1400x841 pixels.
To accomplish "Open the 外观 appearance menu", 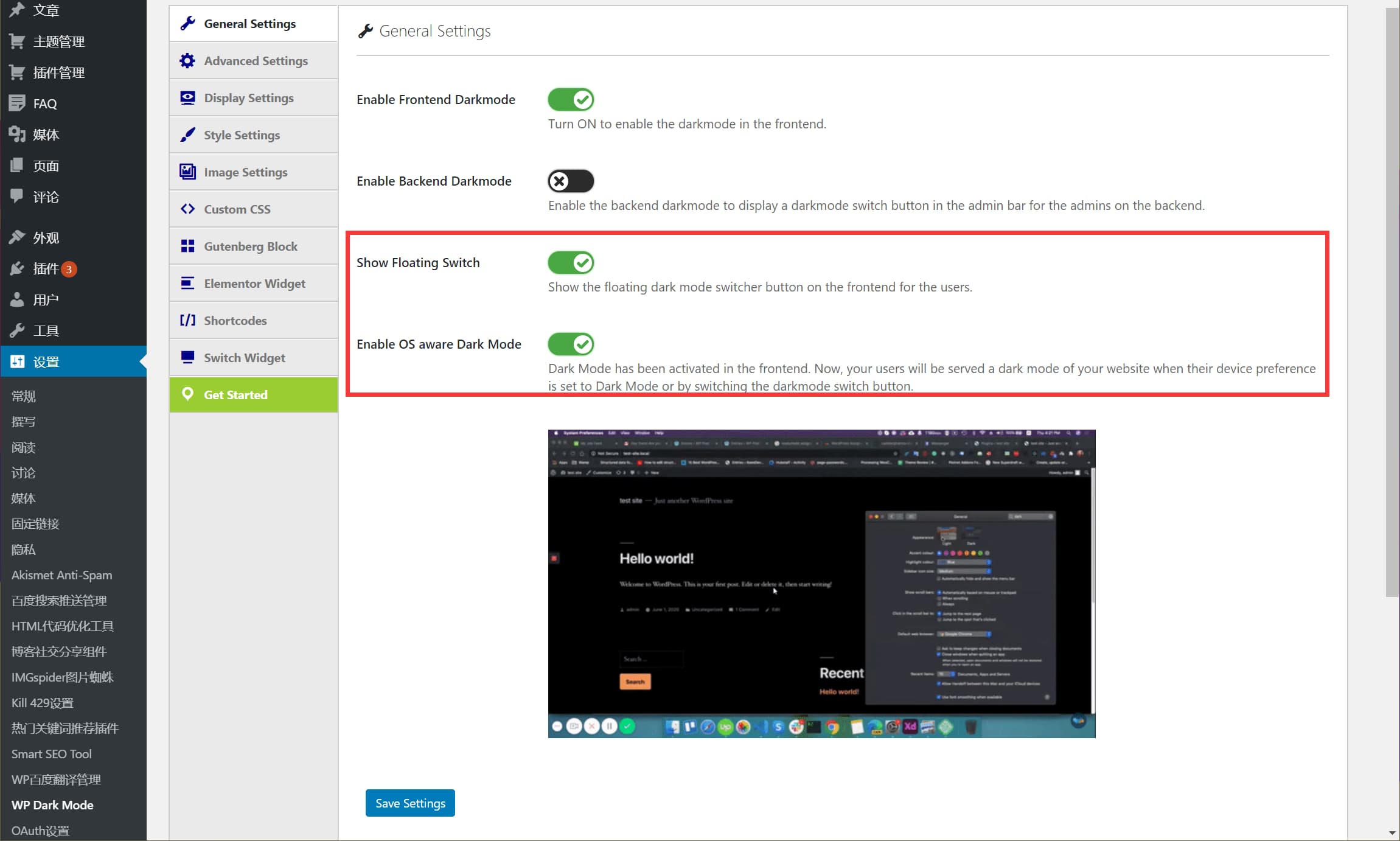I will tap(46, 238).
